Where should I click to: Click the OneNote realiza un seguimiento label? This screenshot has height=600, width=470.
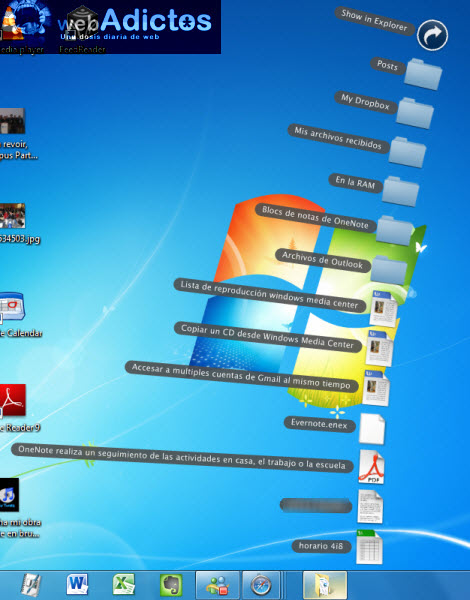[182, 457]
